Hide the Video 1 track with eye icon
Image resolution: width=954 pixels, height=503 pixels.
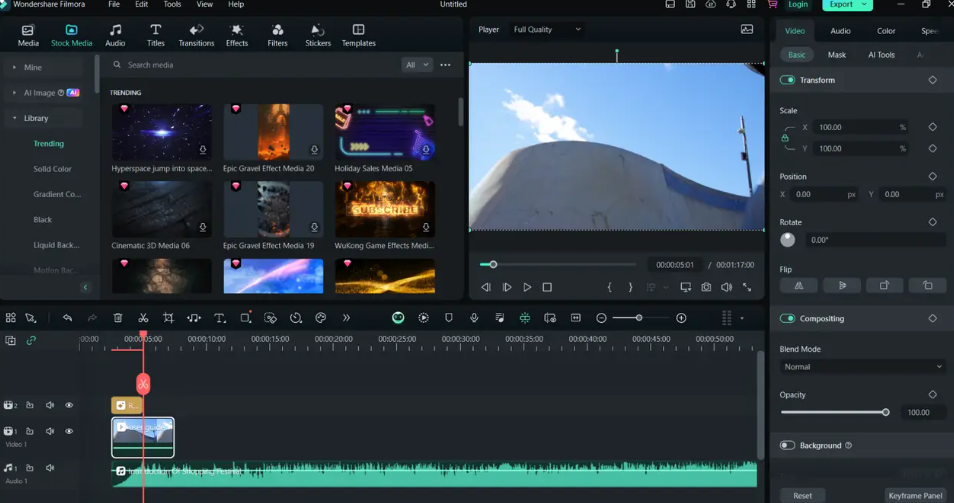(x=69, y=432)
